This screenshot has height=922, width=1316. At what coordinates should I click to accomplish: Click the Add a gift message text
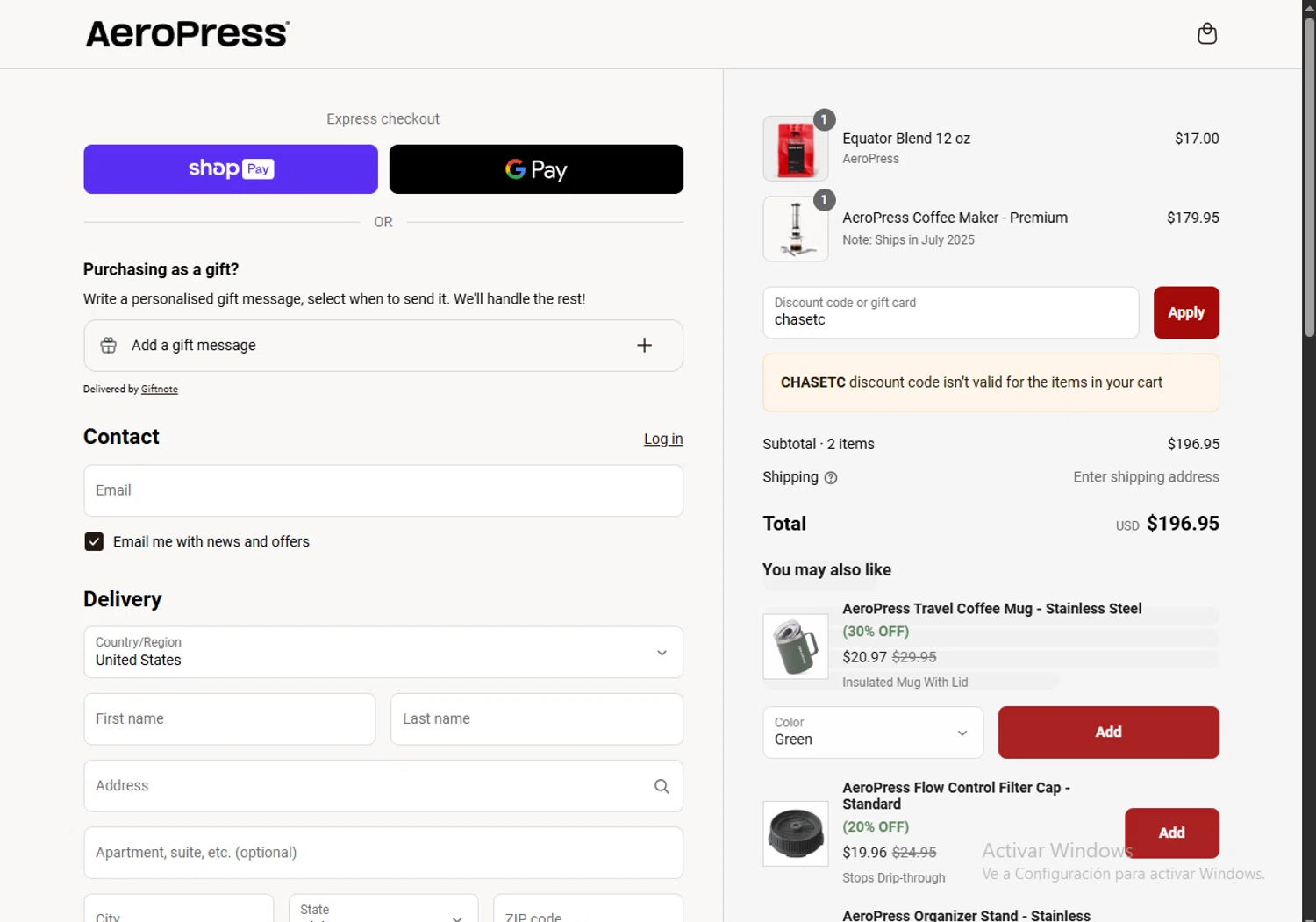[x=194, y=346]
